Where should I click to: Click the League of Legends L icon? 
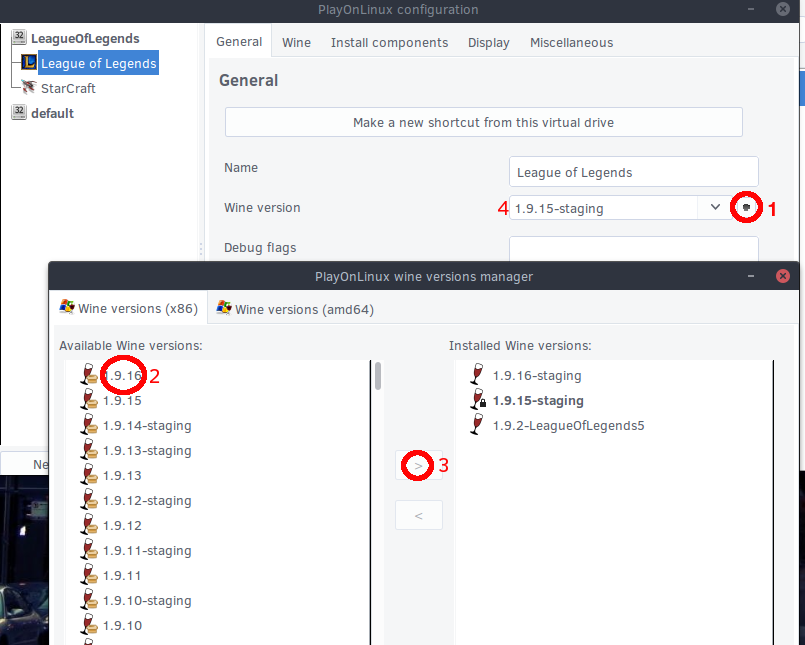click(29, 63)
